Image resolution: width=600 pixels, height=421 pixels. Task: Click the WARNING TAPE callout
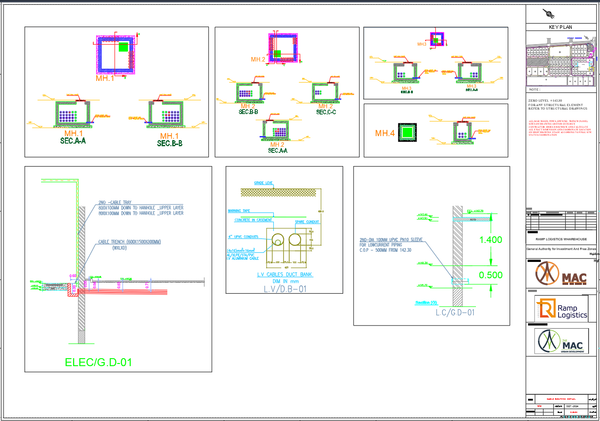pos(239,211)
